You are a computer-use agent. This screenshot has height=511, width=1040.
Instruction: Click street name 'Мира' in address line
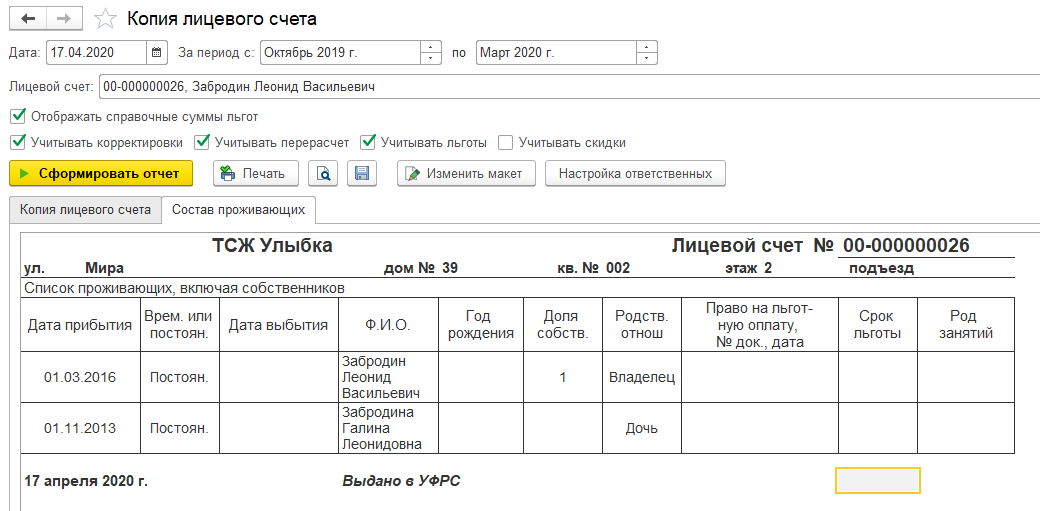pyautogui.click(x=105, y=268)
